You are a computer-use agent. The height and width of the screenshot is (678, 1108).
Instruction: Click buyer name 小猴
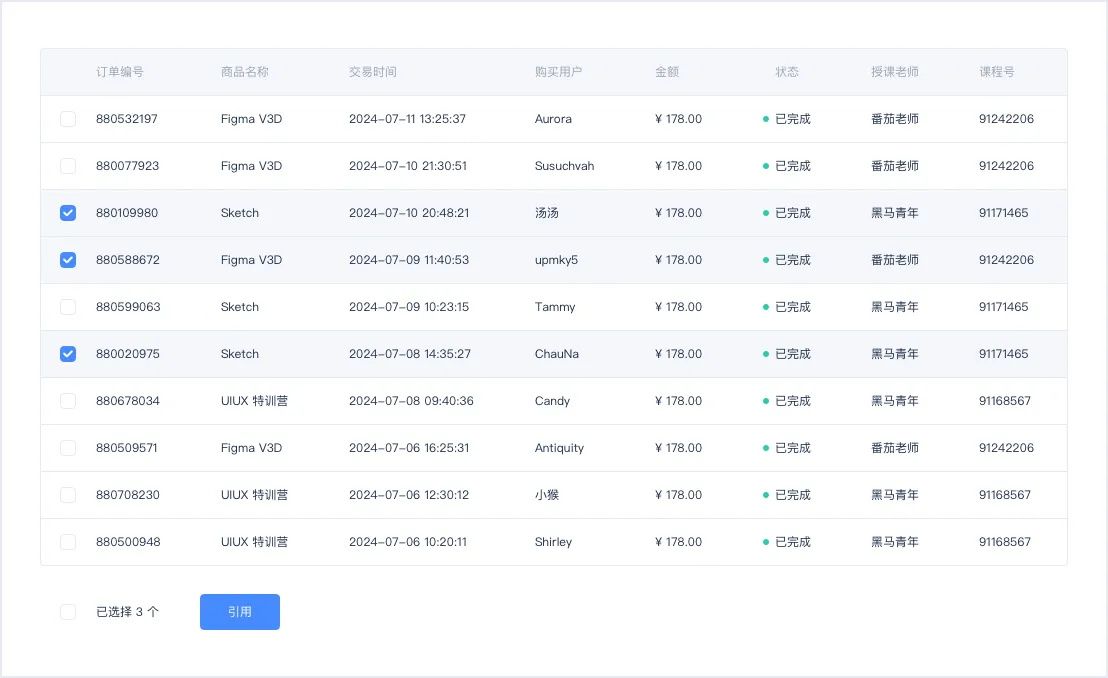click(x=546, y=495)
